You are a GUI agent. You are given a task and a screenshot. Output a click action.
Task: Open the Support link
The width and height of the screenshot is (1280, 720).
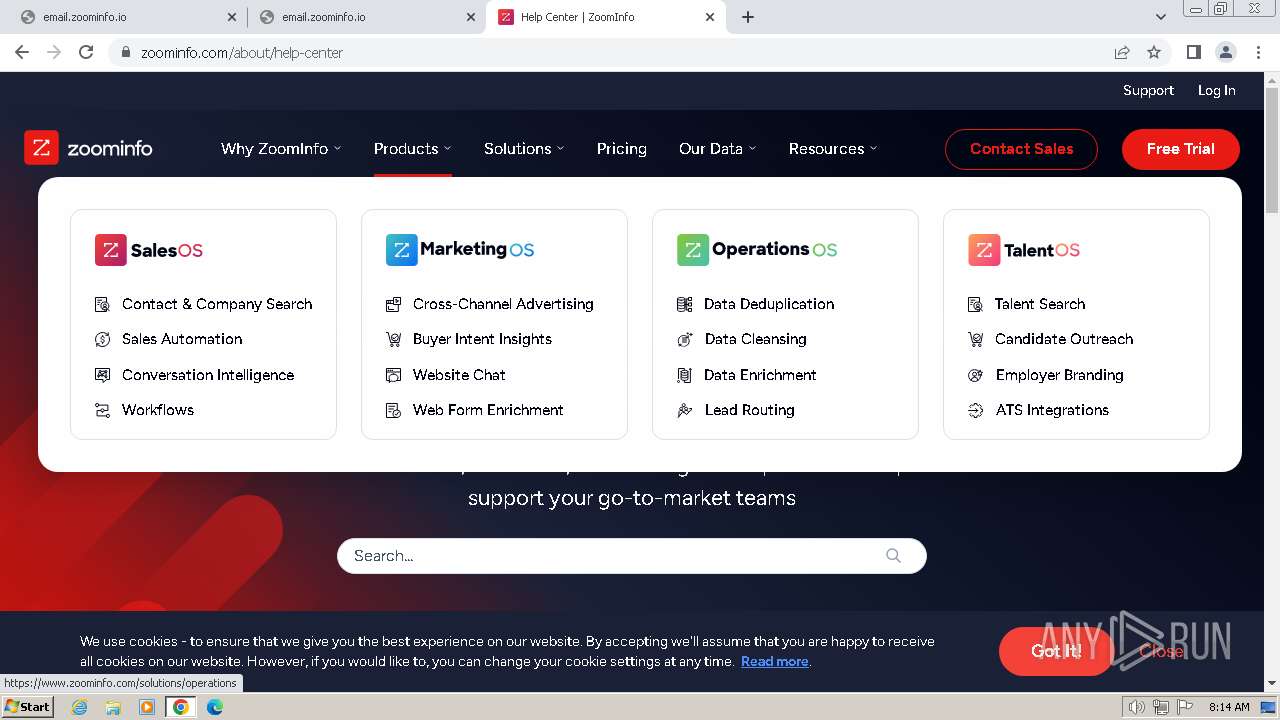click(x=1148, y=90)
